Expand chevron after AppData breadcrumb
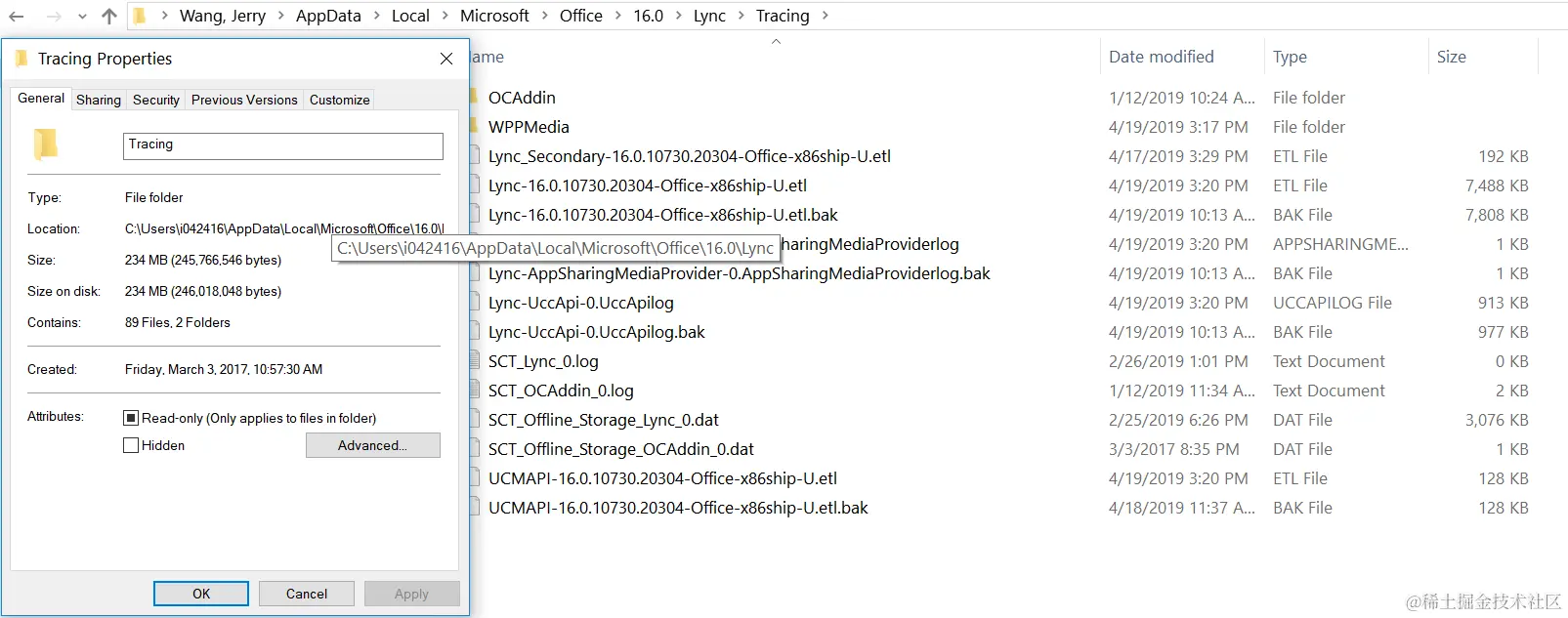Viewport: 1568px width, 618px height. click(x=376, y=16)
